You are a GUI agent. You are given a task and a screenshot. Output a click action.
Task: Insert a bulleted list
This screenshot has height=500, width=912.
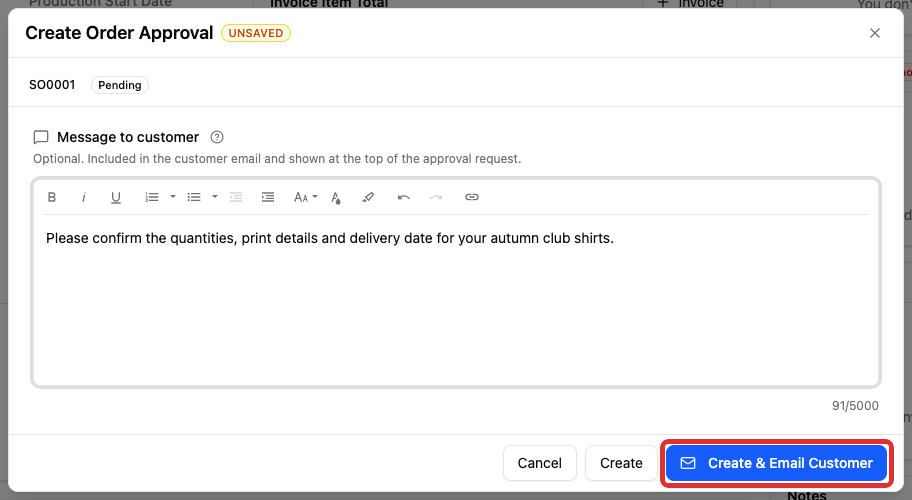[194, 197]
